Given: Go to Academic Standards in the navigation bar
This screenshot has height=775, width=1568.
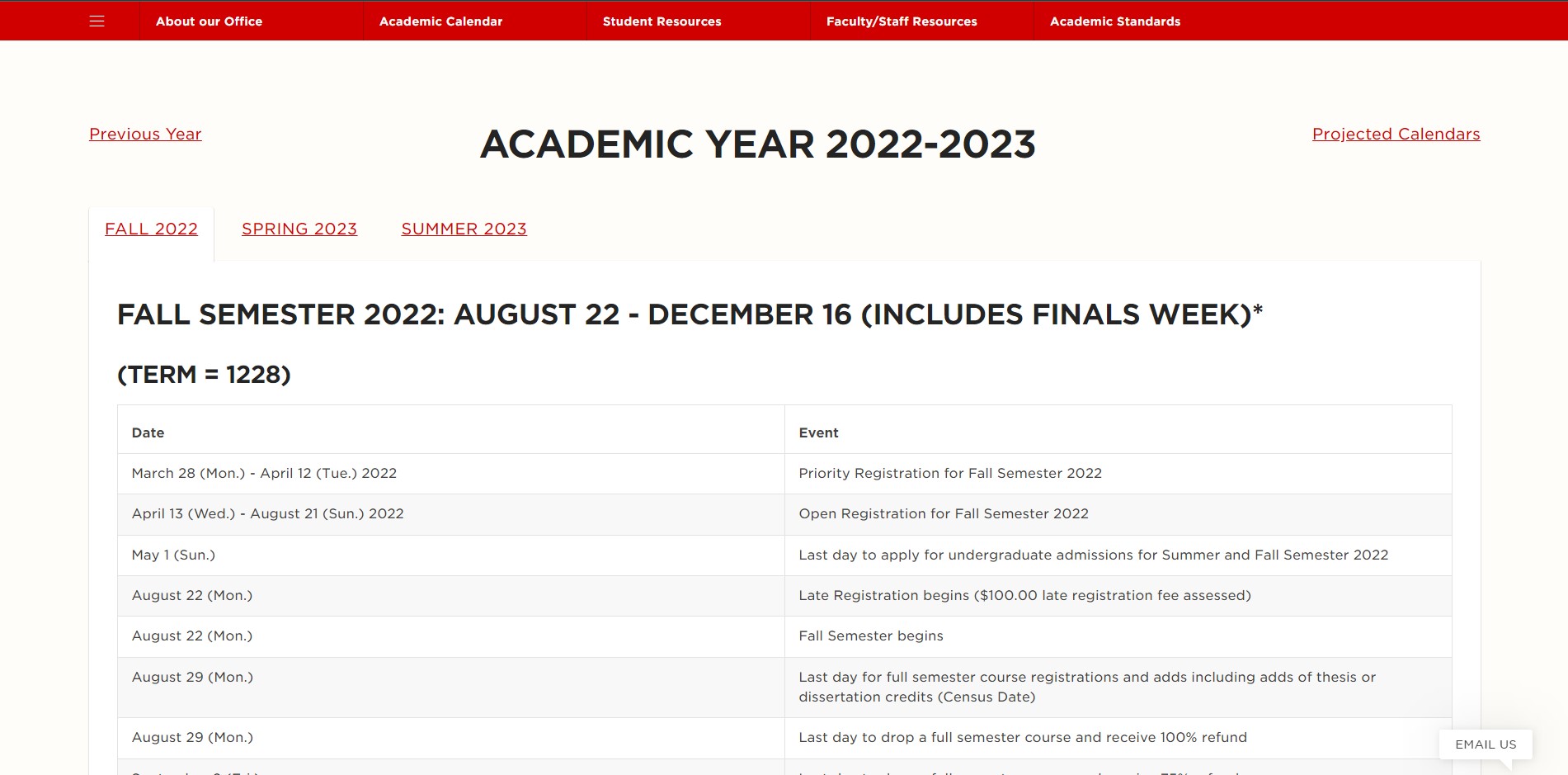Looking at the screenshot, I should 1114,21.
